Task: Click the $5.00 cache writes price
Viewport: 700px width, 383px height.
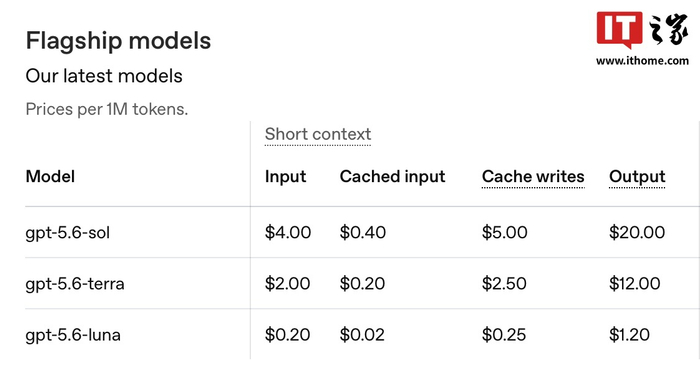Action: 504,232
